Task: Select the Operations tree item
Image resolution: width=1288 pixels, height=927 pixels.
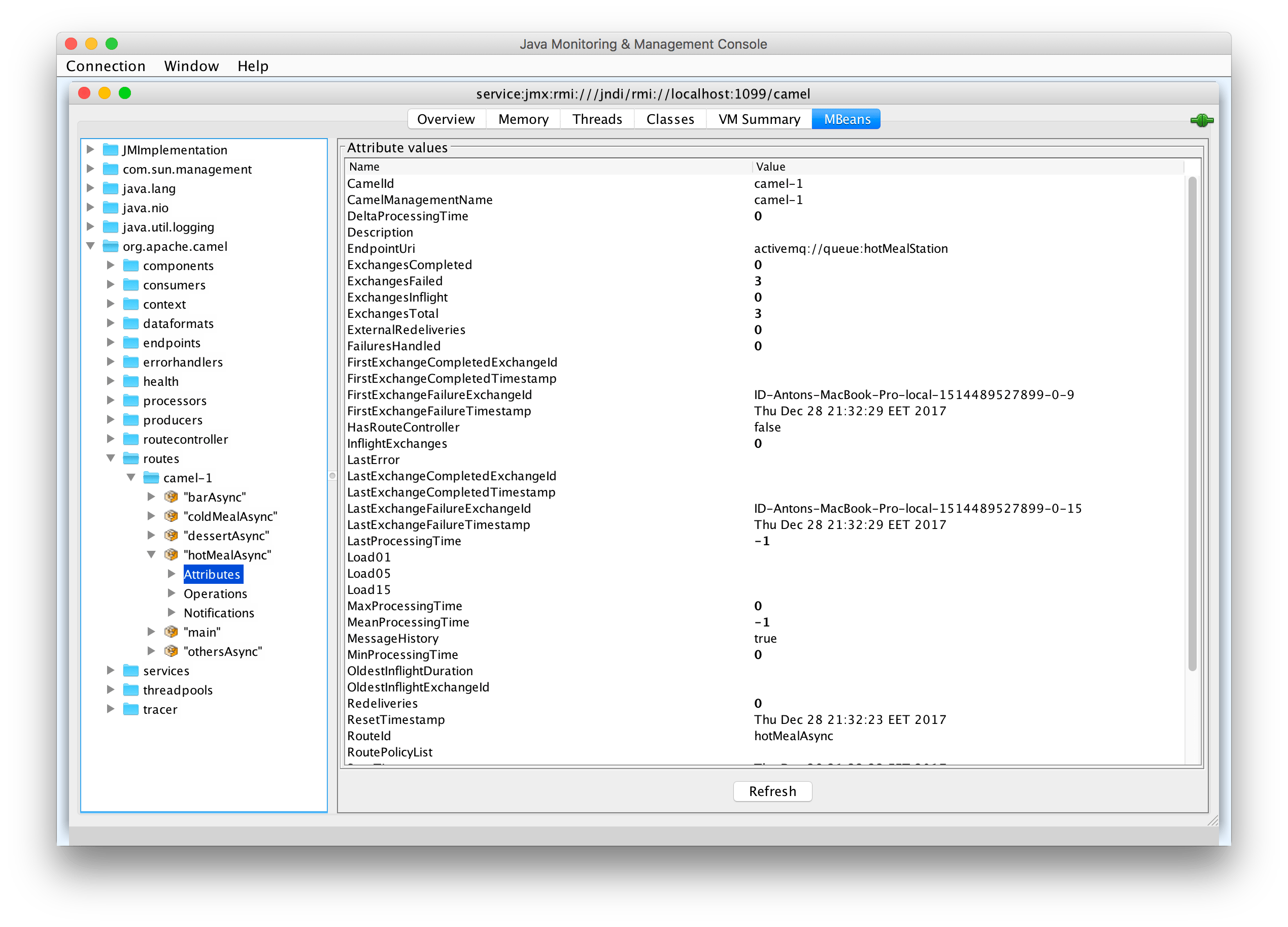Action: [x=215, y=593]
